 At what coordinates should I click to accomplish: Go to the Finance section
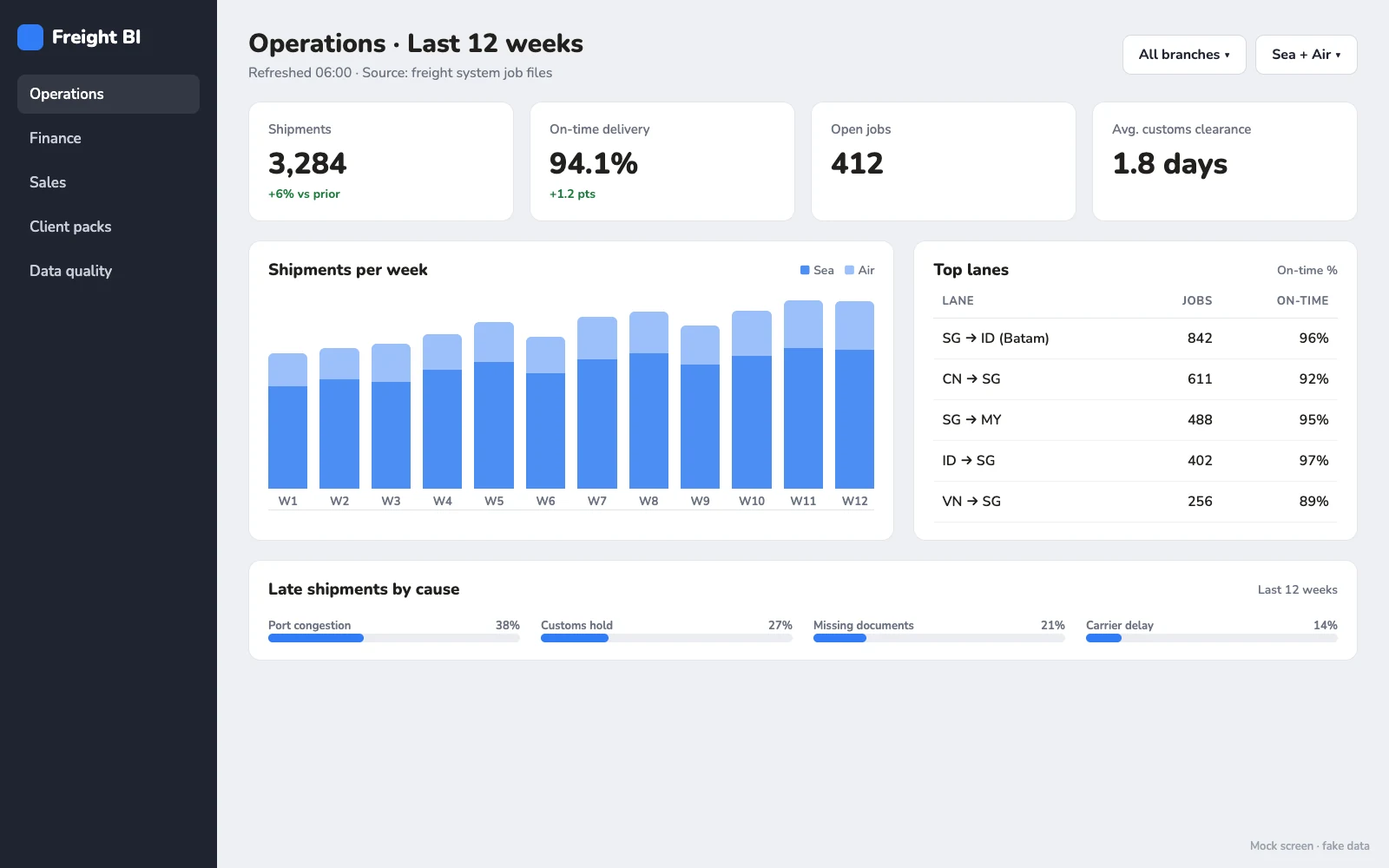(x=109, y=138)
